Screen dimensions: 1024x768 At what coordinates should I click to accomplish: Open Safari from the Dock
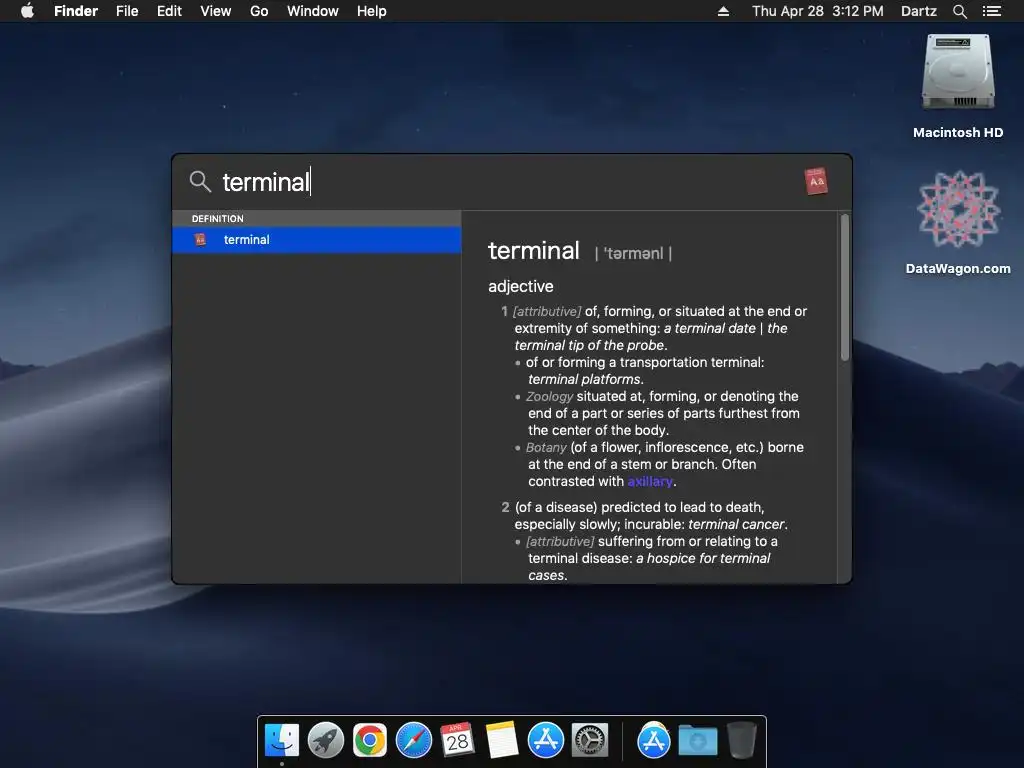click(x=414, y=741)
